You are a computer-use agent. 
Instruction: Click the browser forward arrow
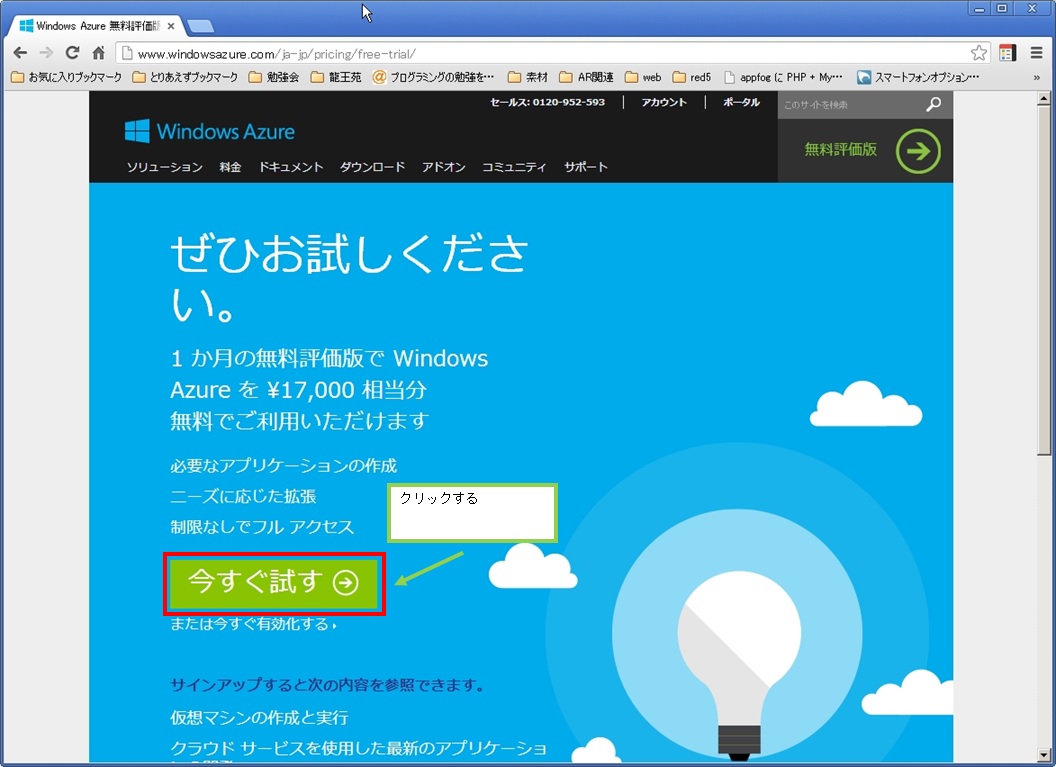click(x=46, y=53)
